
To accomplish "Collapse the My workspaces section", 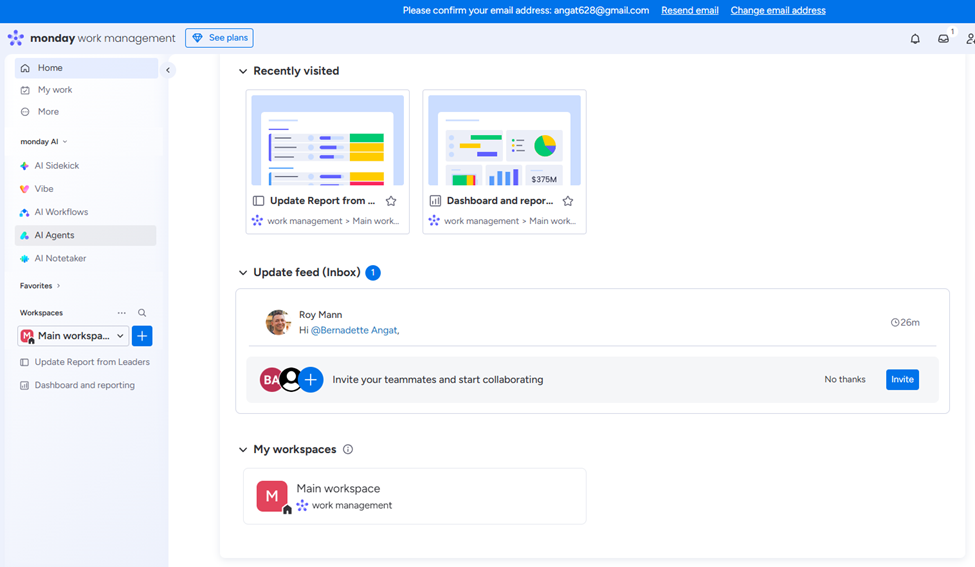I will pos(243,449).
